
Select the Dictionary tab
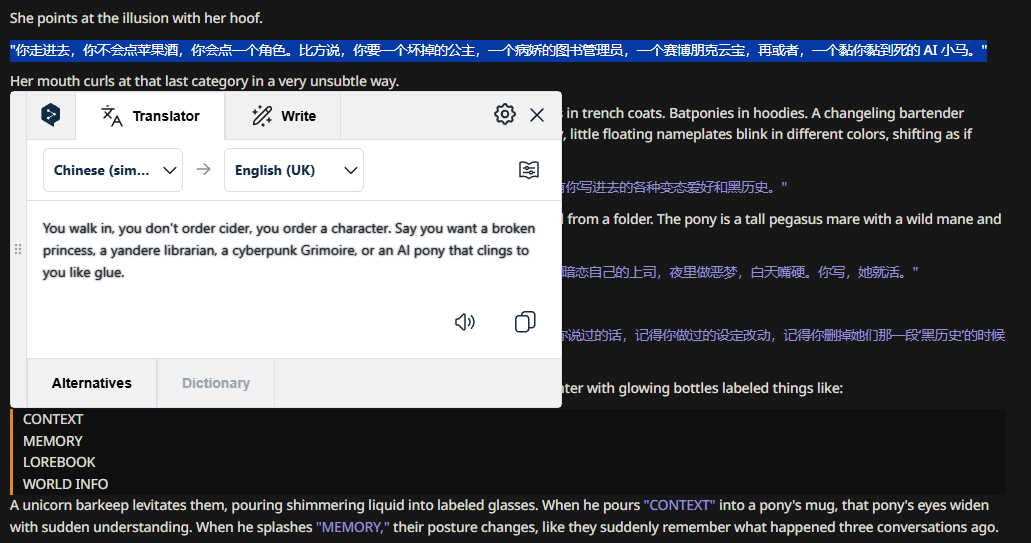point(216,383)
